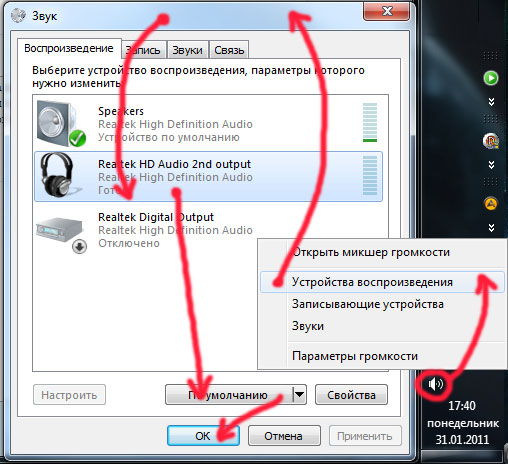Viewport: 508px width, 464px height.
Task: Click the date 31.01.2011 in taskbar
Action: tap(462, 439)
